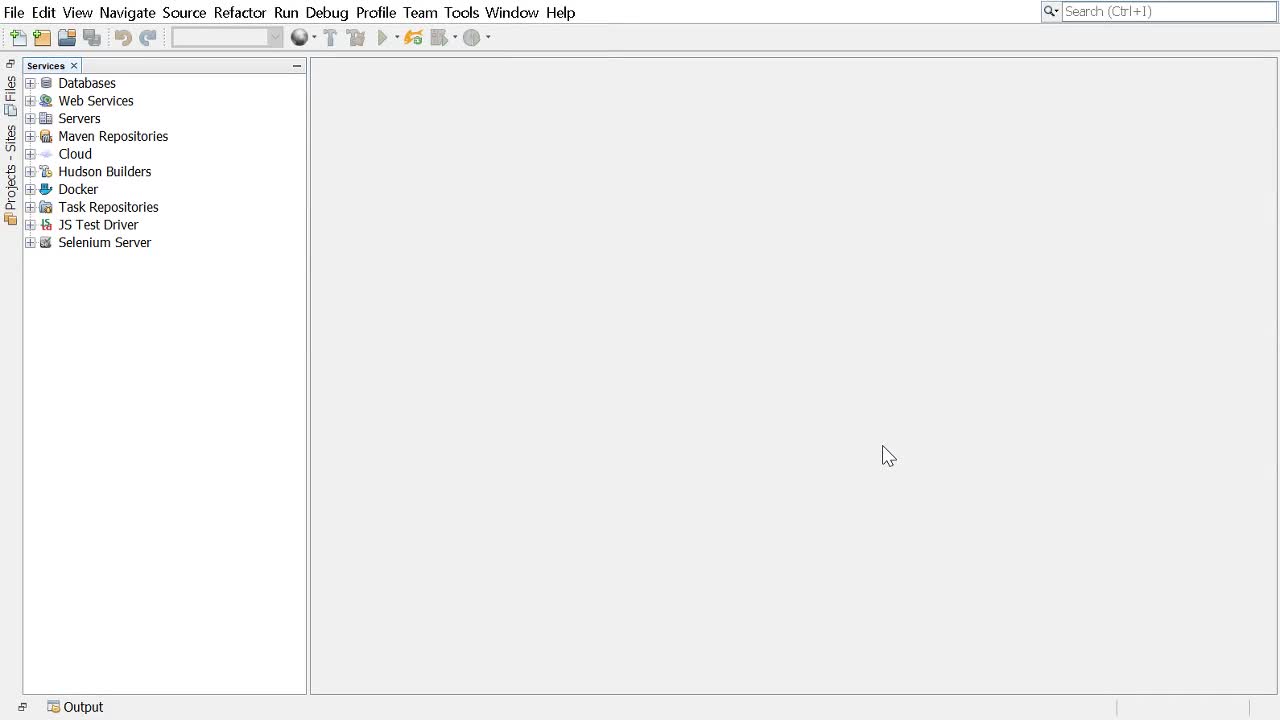Click the Web Services globe icon

46,101
